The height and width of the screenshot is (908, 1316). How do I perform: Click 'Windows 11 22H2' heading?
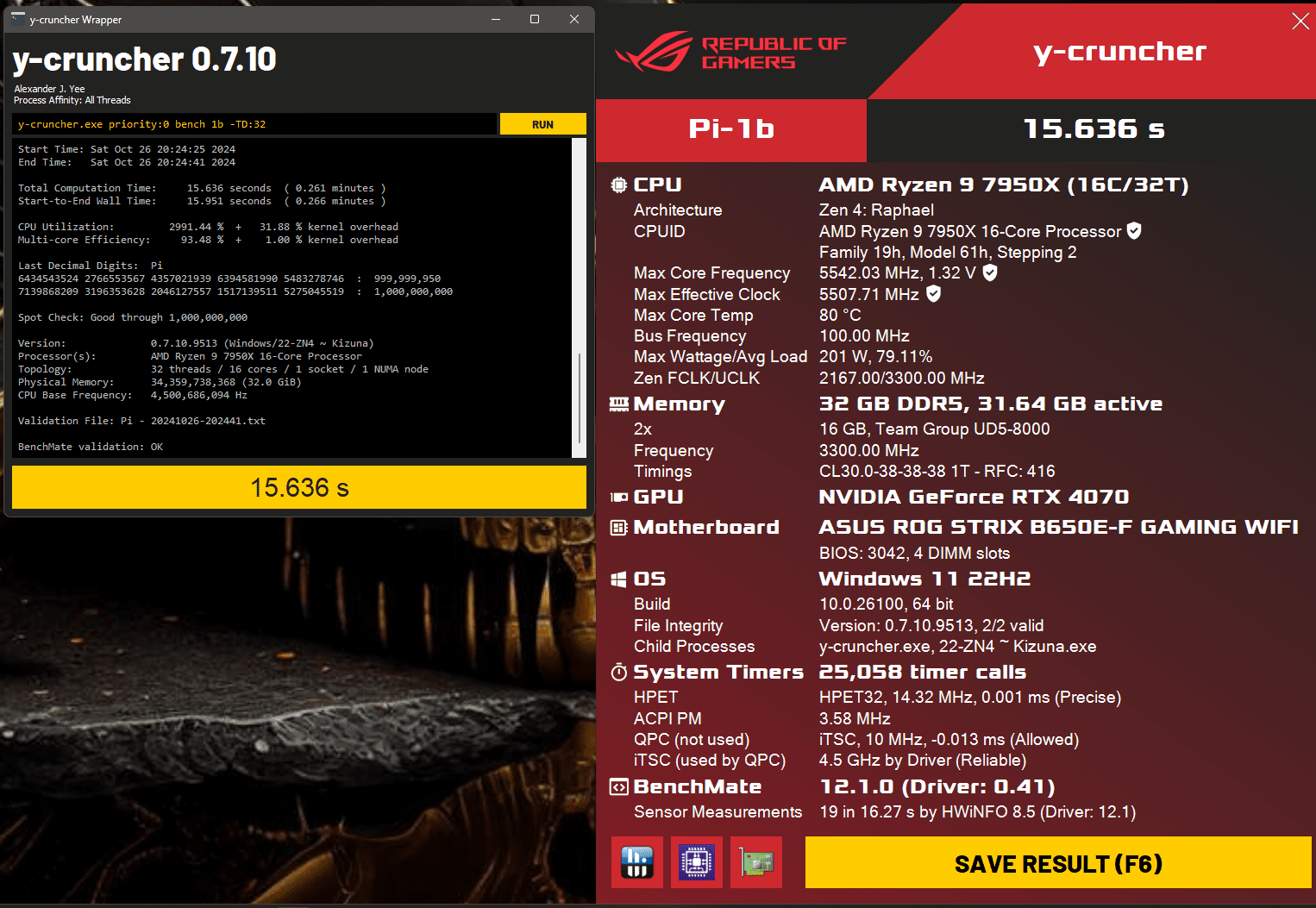pos(924,579)
